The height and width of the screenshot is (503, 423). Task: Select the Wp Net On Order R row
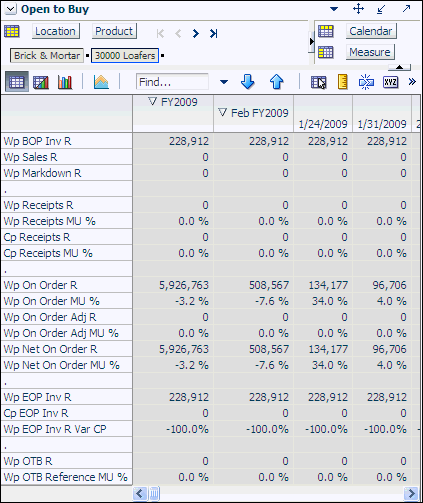tap(67, 349)
